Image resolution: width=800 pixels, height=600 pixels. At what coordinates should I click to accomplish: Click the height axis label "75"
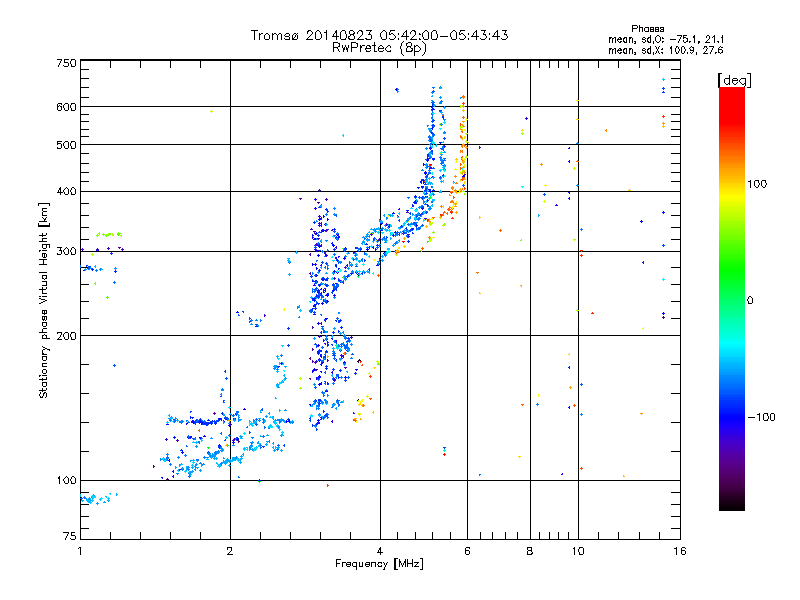[x=70, y=536]
